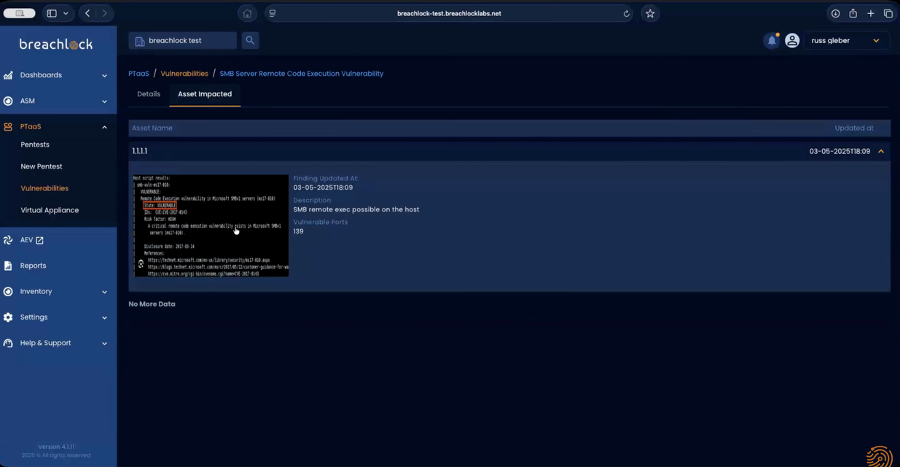The width and height of the screenshot is (900, 468).
Task: Click the Inventory sidebar icon
Action: tap(8, 292)
